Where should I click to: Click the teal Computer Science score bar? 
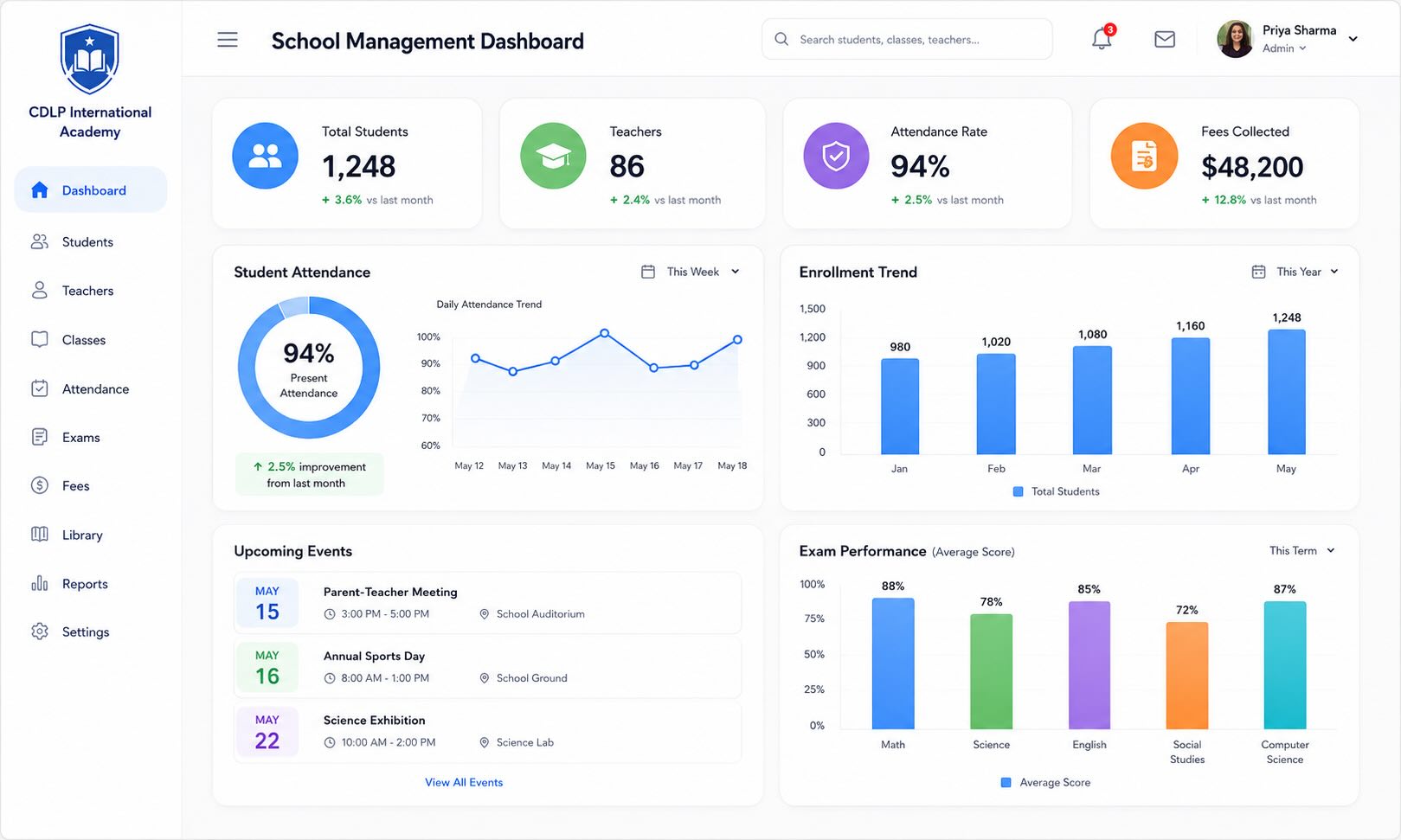(x=1285, y=665)
